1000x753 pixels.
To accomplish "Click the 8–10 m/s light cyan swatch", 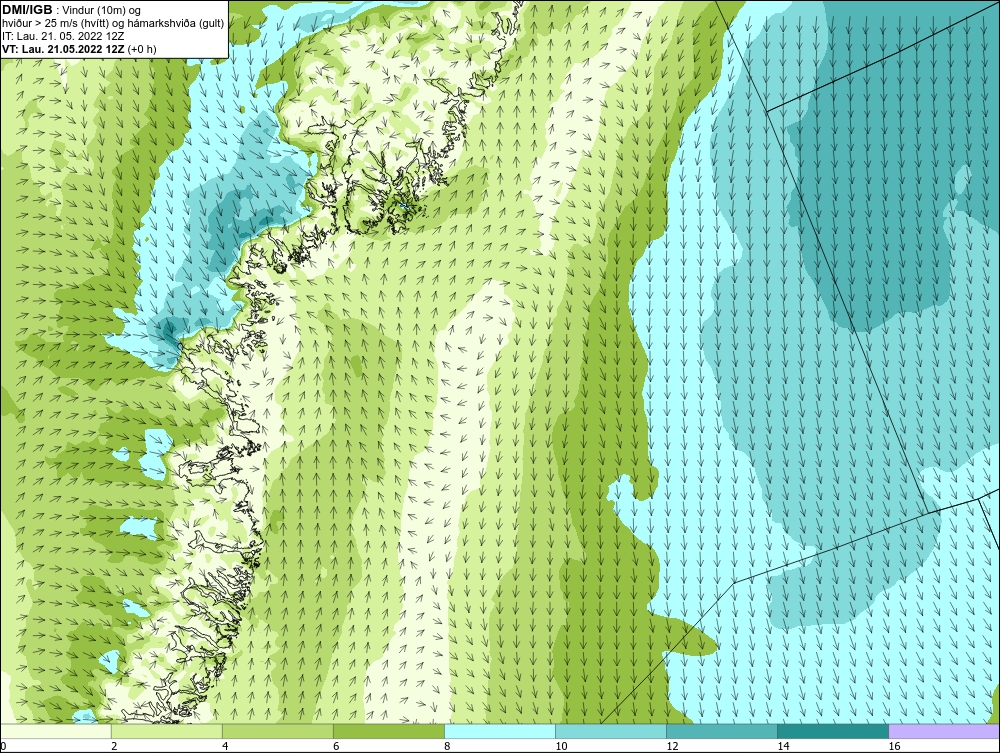I will [500, 731].
